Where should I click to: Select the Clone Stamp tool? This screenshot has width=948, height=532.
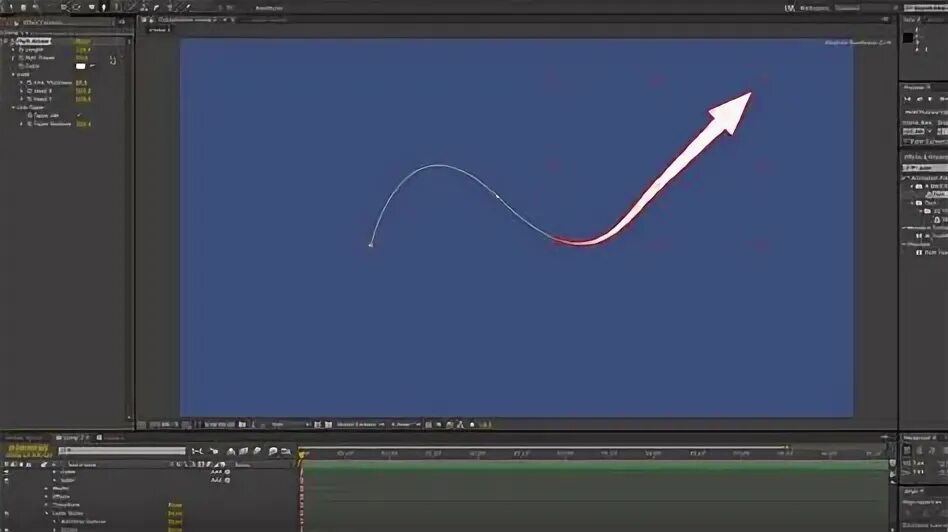click(144, 7)
